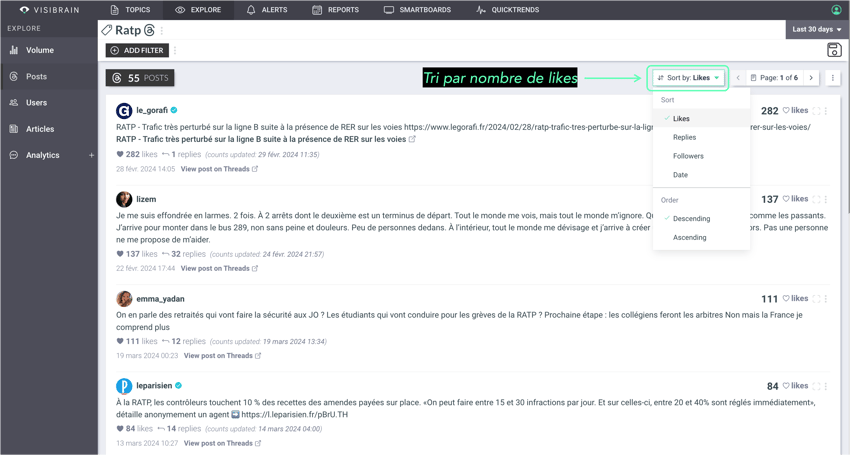The image size is (850, 455).
Task: Choose Likes in the Sort menu
Action: 701,118
